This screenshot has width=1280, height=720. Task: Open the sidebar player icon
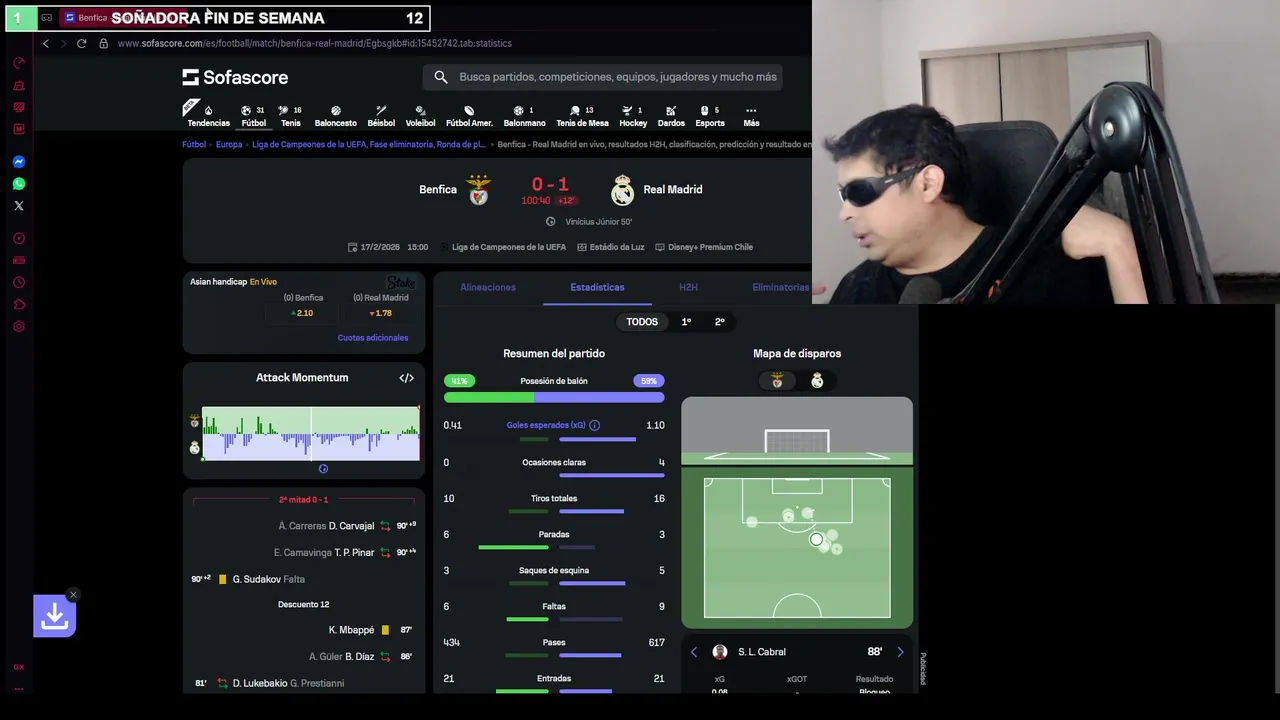tap(18, 238)
